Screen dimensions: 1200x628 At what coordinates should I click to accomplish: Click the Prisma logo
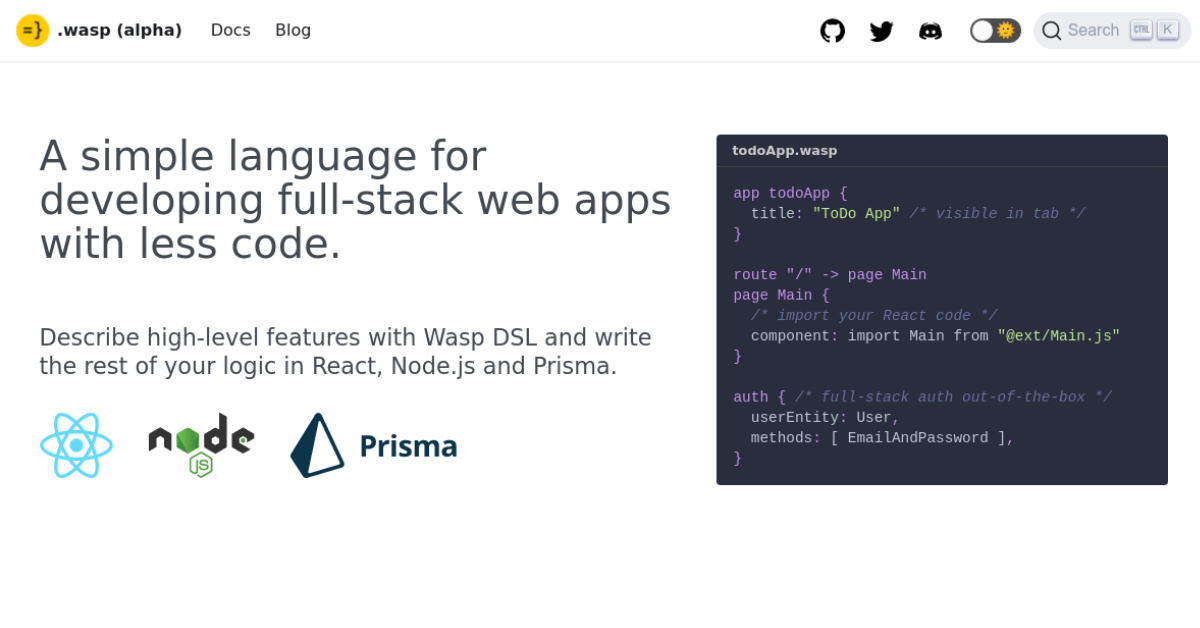click(x=373, y=445)
